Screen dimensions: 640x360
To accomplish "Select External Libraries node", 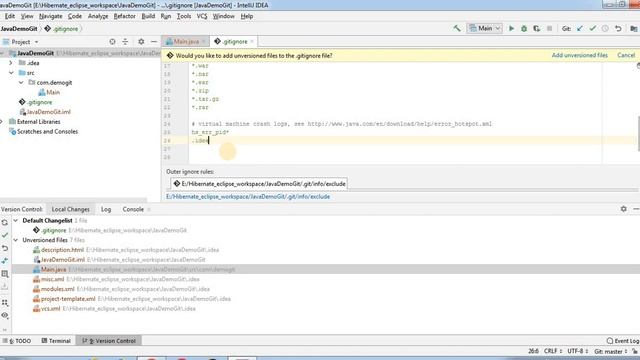I will coord(35,122).
